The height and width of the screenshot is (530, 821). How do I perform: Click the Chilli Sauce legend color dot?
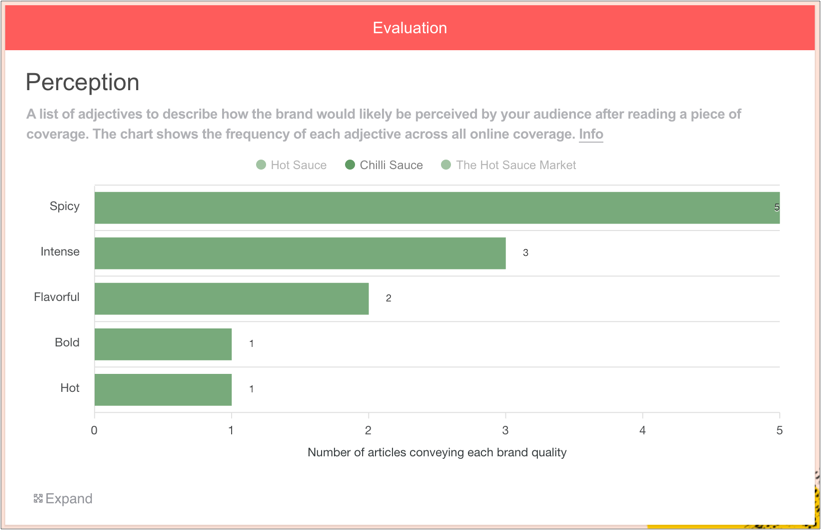[x=350, y=165]
